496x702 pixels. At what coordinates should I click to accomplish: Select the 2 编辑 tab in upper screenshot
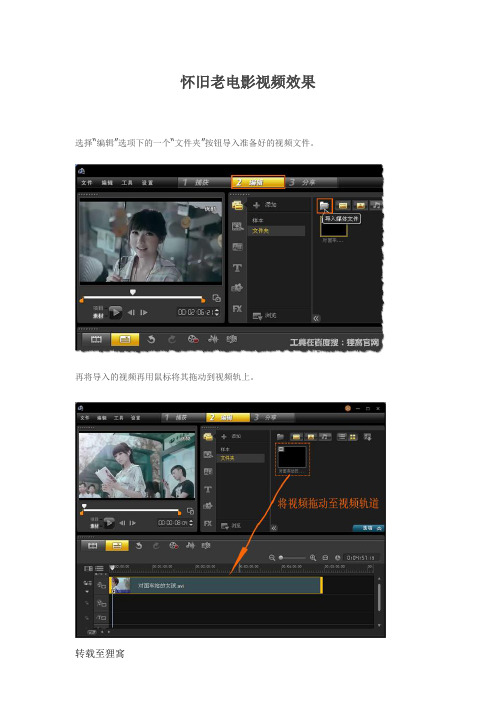pos(258,182)
